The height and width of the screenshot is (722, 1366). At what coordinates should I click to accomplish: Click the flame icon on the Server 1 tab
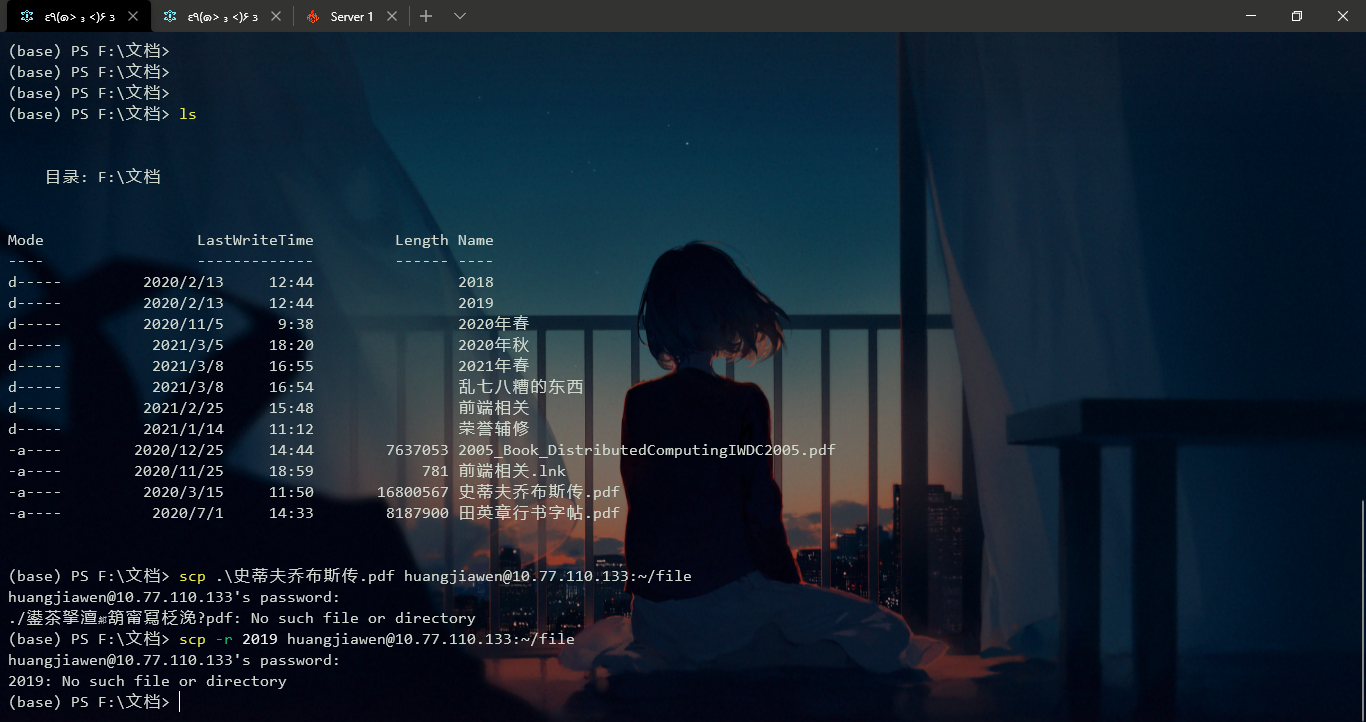coord(312,16)
